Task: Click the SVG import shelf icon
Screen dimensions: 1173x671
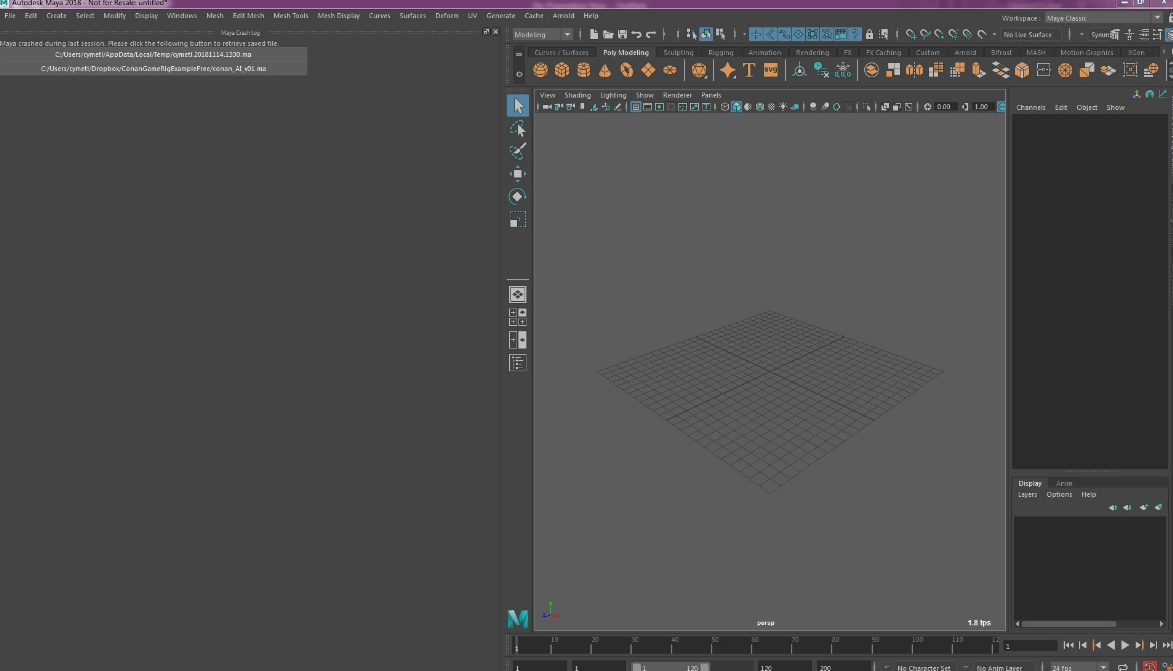Action: point(771,70)
